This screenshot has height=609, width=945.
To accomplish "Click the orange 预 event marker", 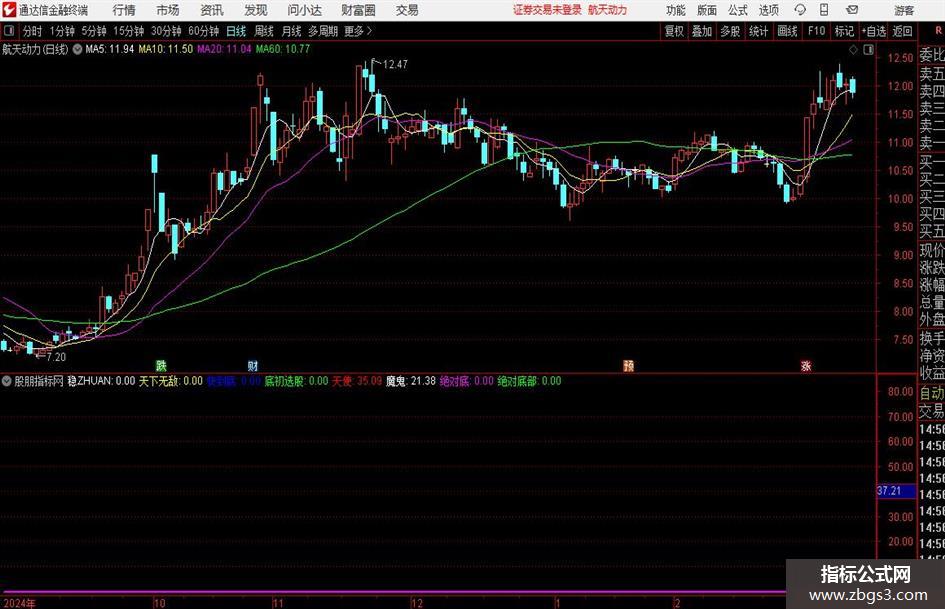I will [629, 365].
